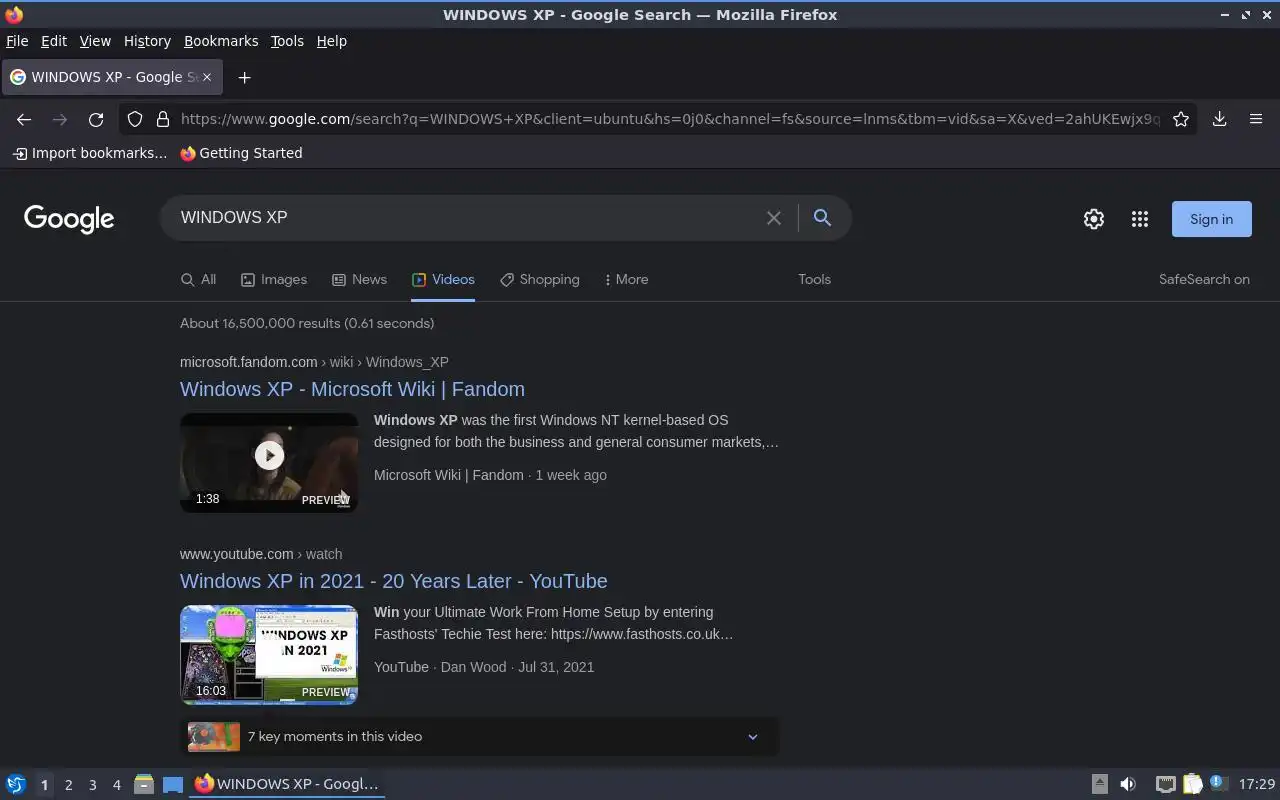Click the taskbar show desktop icon
This screenshot has height=800, width=1280.
coord(173,784)
